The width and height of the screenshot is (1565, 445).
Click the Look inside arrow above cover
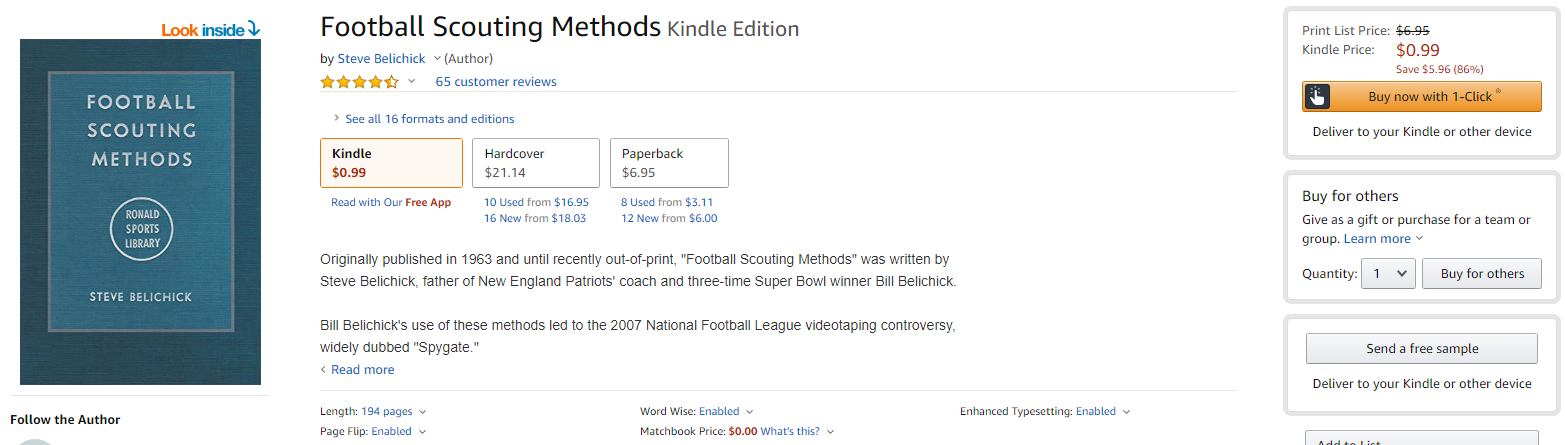[x=211, y=30]
